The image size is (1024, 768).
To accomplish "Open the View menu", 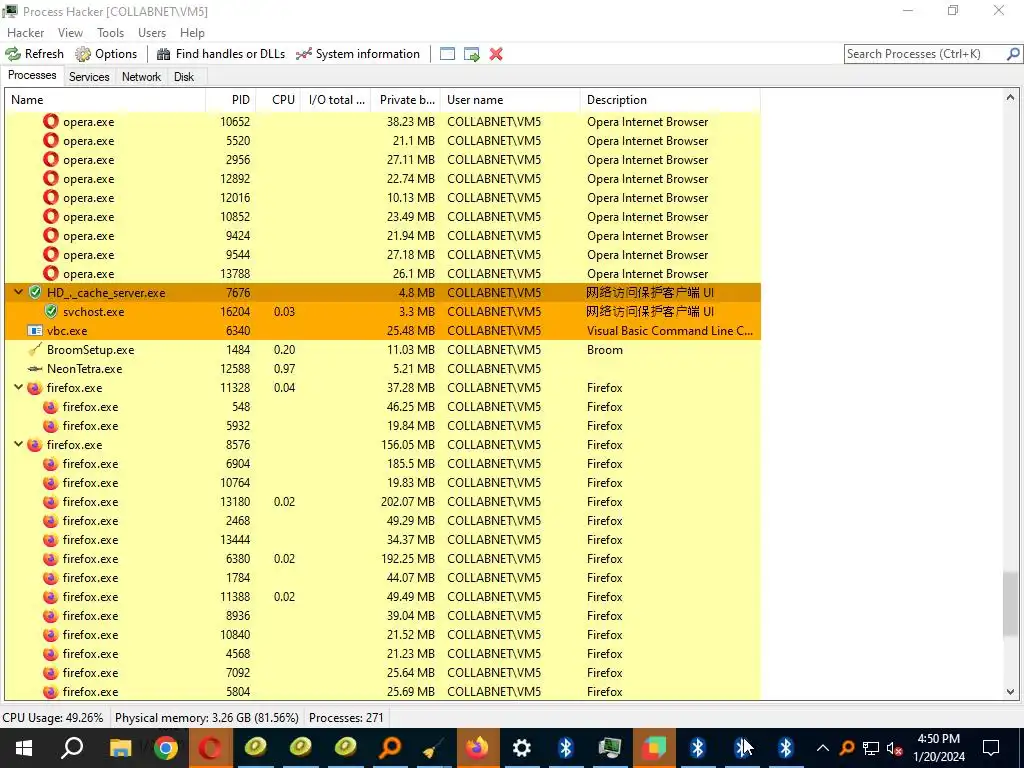I will pos(70,33).
